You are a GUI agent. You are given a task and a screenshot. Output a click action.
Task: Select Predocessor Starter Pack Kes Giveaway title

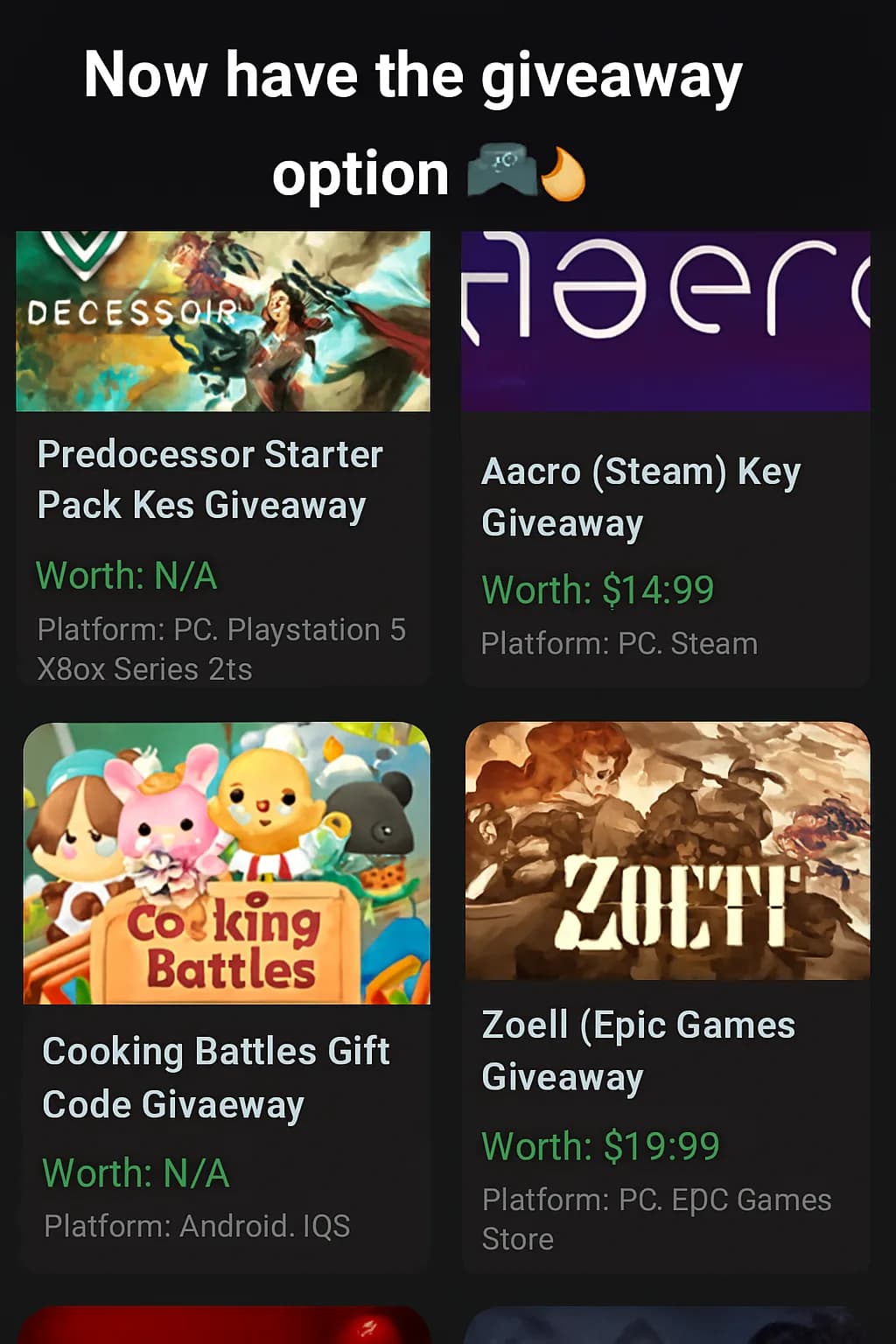pyautogui.click(x=210, y=479)
